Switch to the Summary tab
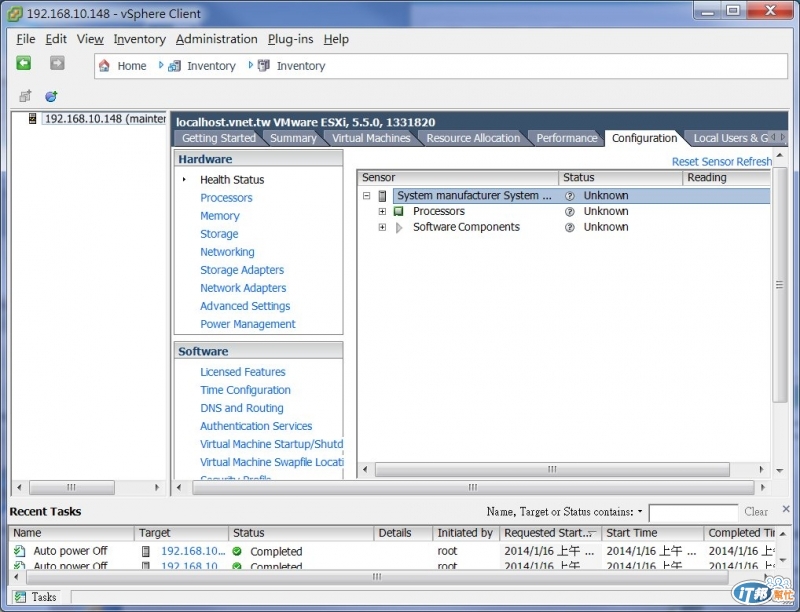Viewport: 800px width, 612px height. [293, 138]
